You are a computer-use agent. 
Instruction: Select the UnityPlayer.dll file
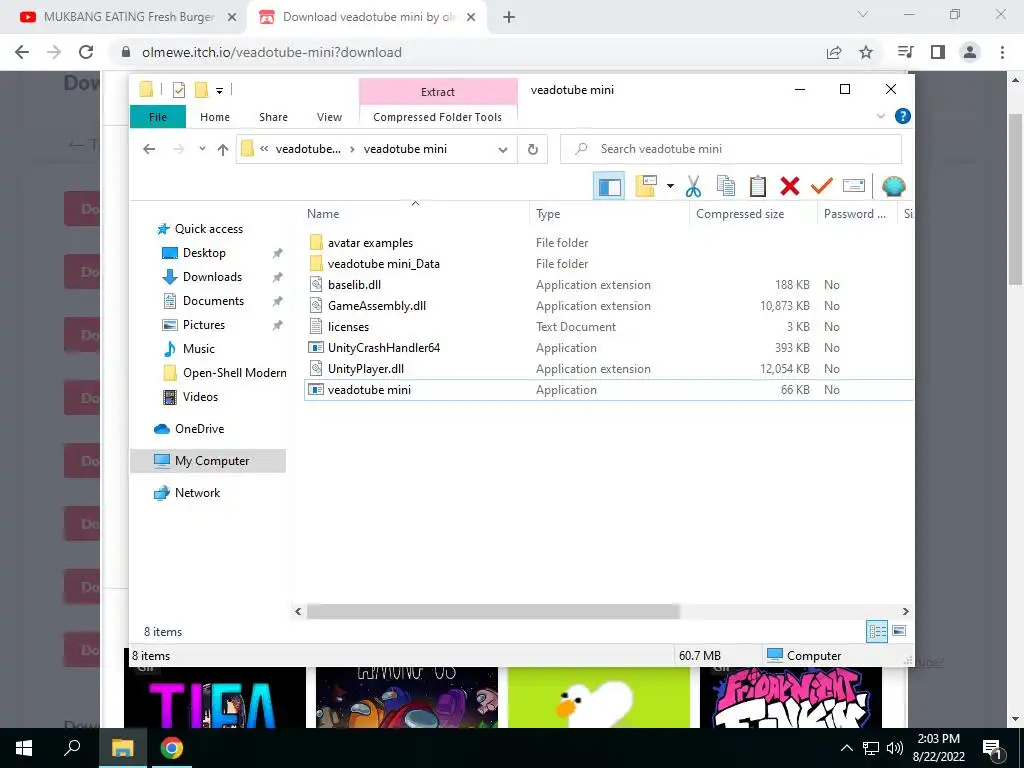366,368
